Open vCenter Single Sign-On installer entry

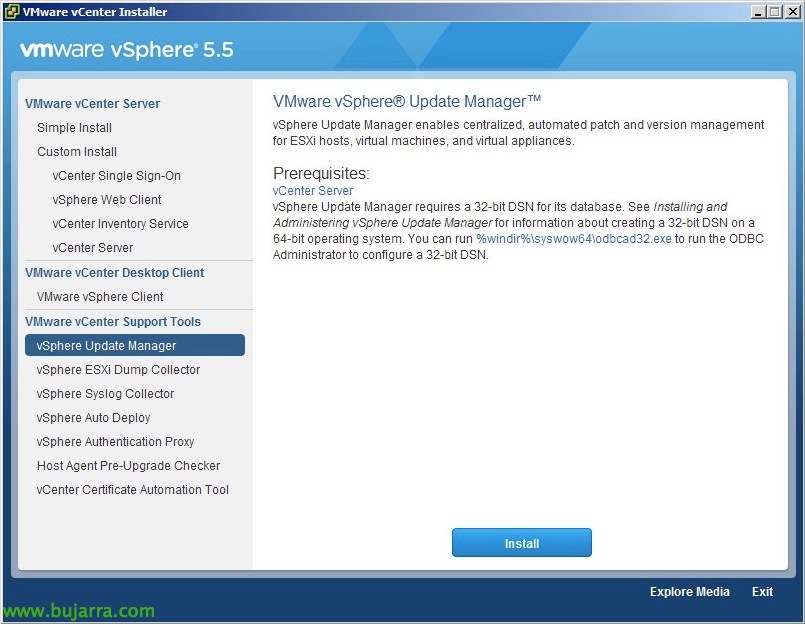coord(117,176)
